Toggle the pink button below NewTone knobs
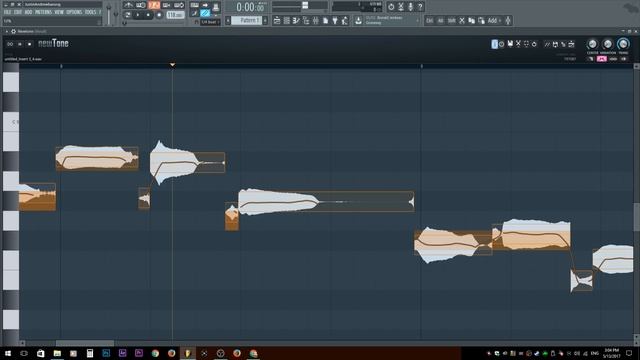 pos(602,59)
